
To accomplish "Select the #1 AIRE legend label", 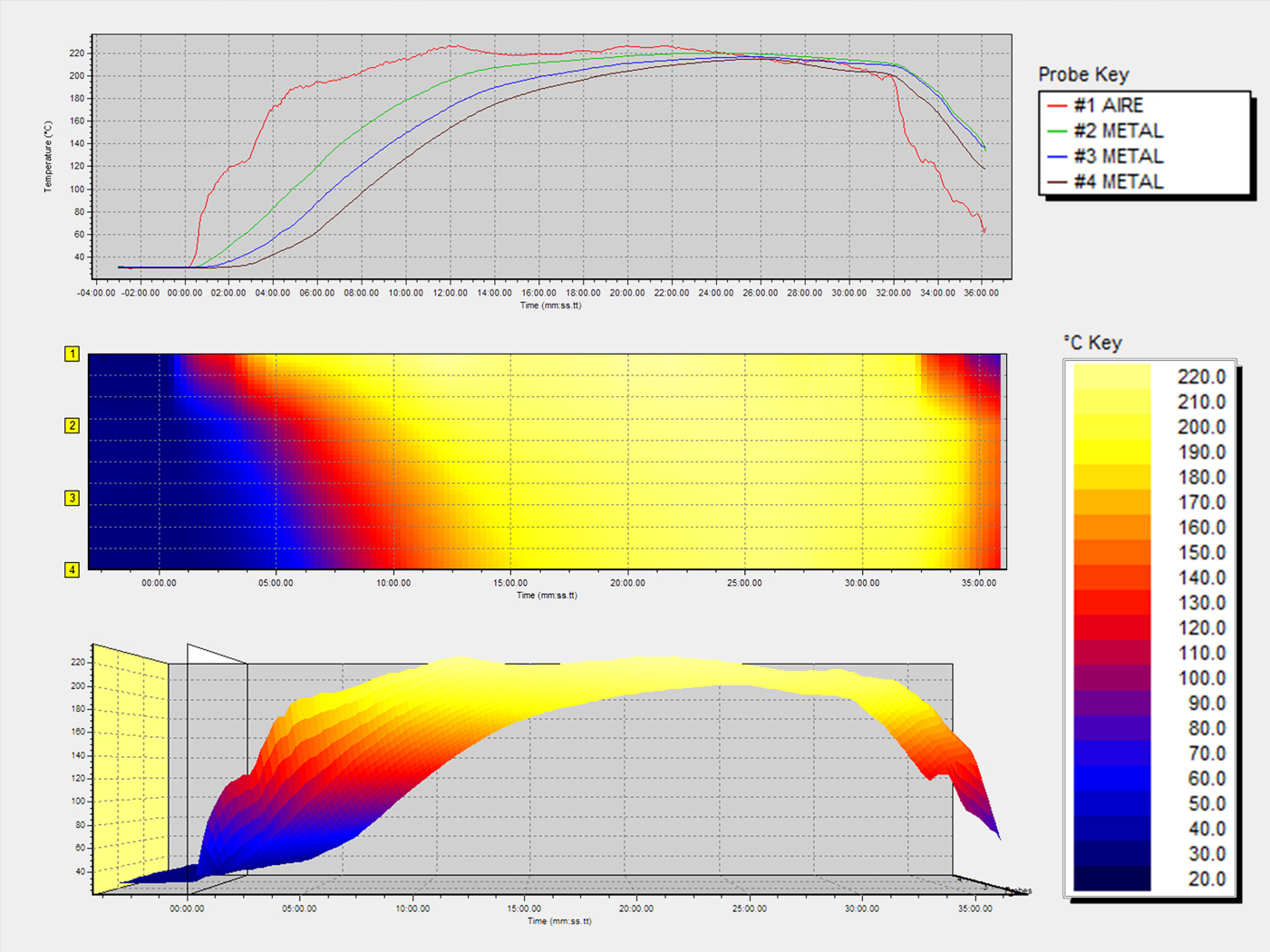I will 1108,106.
